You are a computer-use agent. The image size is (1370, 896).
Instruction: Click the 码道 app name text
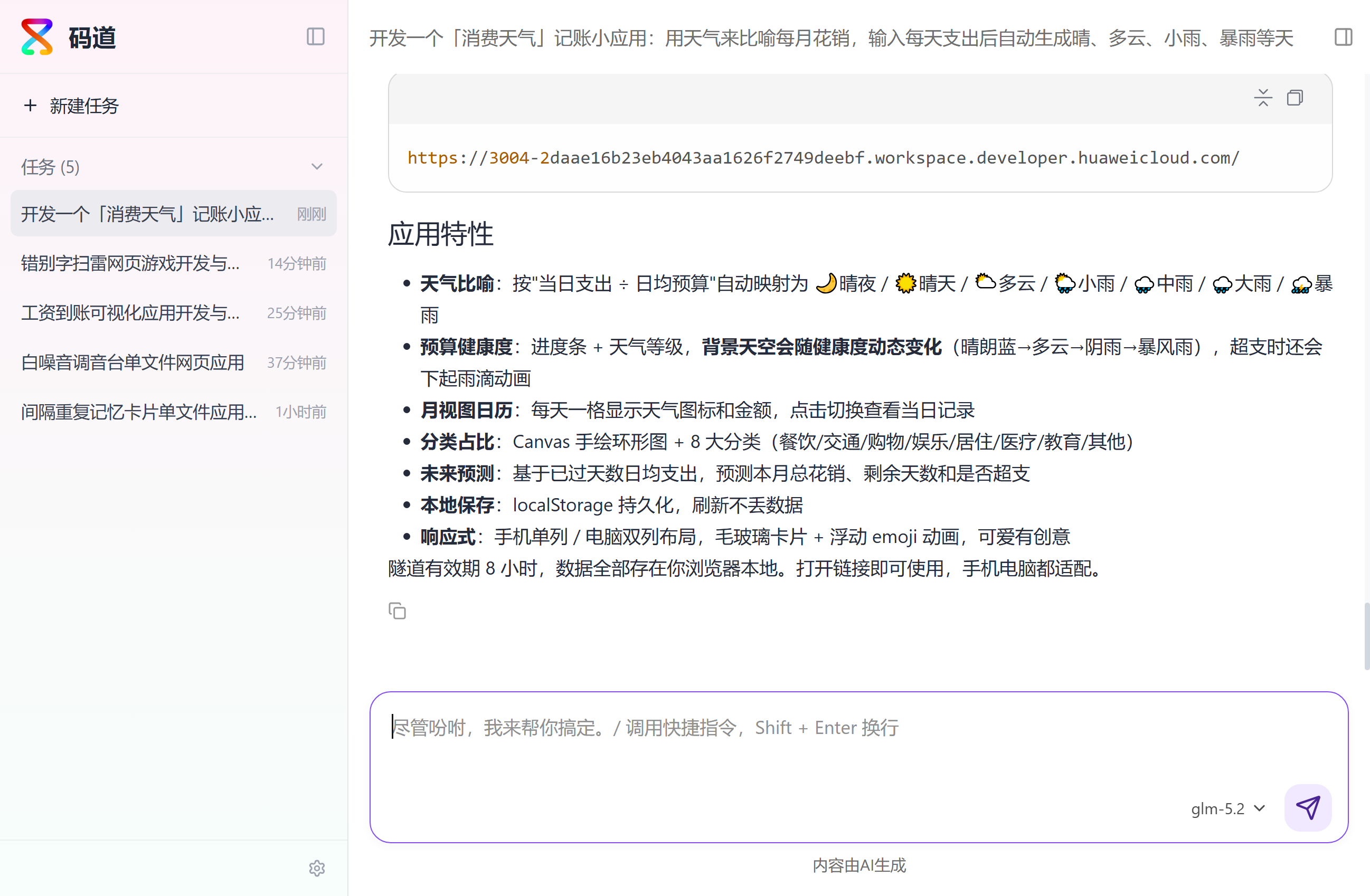click(x=92, y=38)
